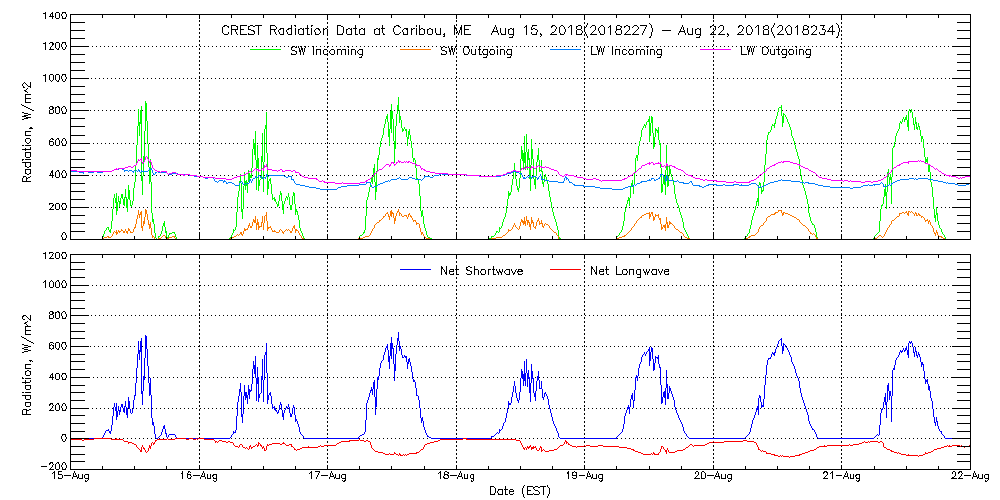Click the 21-Aug x-axis date label

[841, 477]
